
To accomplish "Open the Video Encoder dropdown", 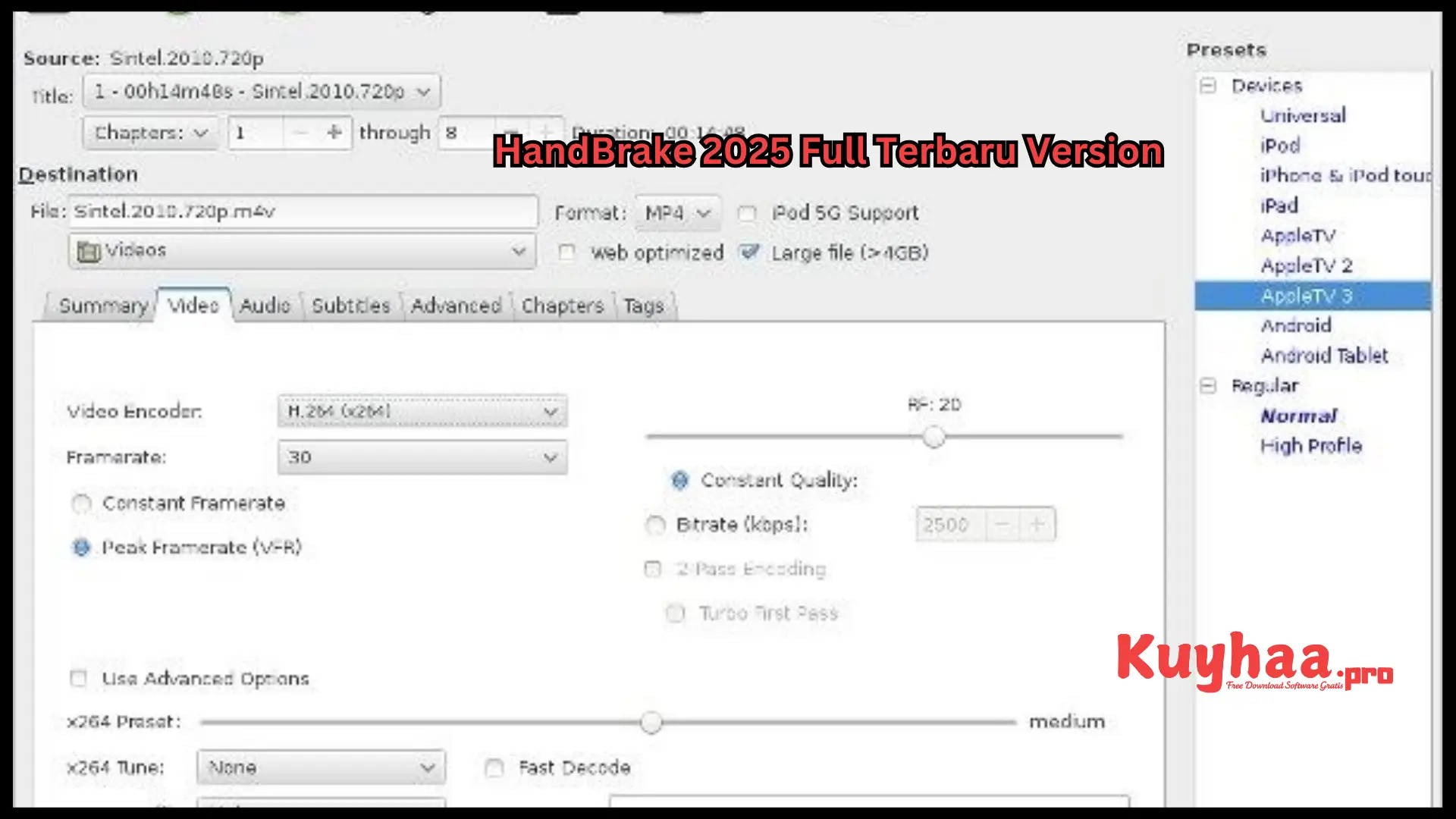I will pyautogui.click(x=421, y=410).
